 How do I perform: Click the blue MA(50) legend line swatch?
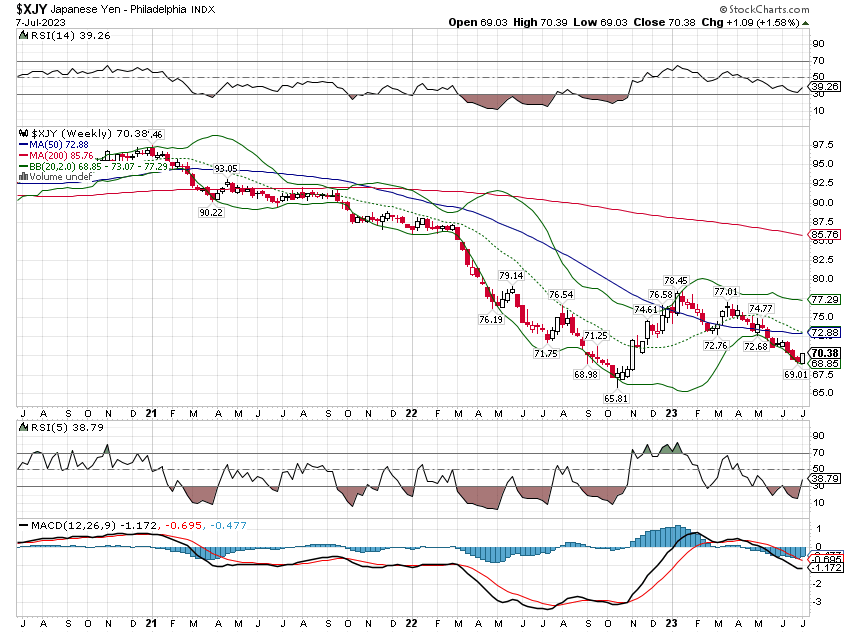pos(23,145)
